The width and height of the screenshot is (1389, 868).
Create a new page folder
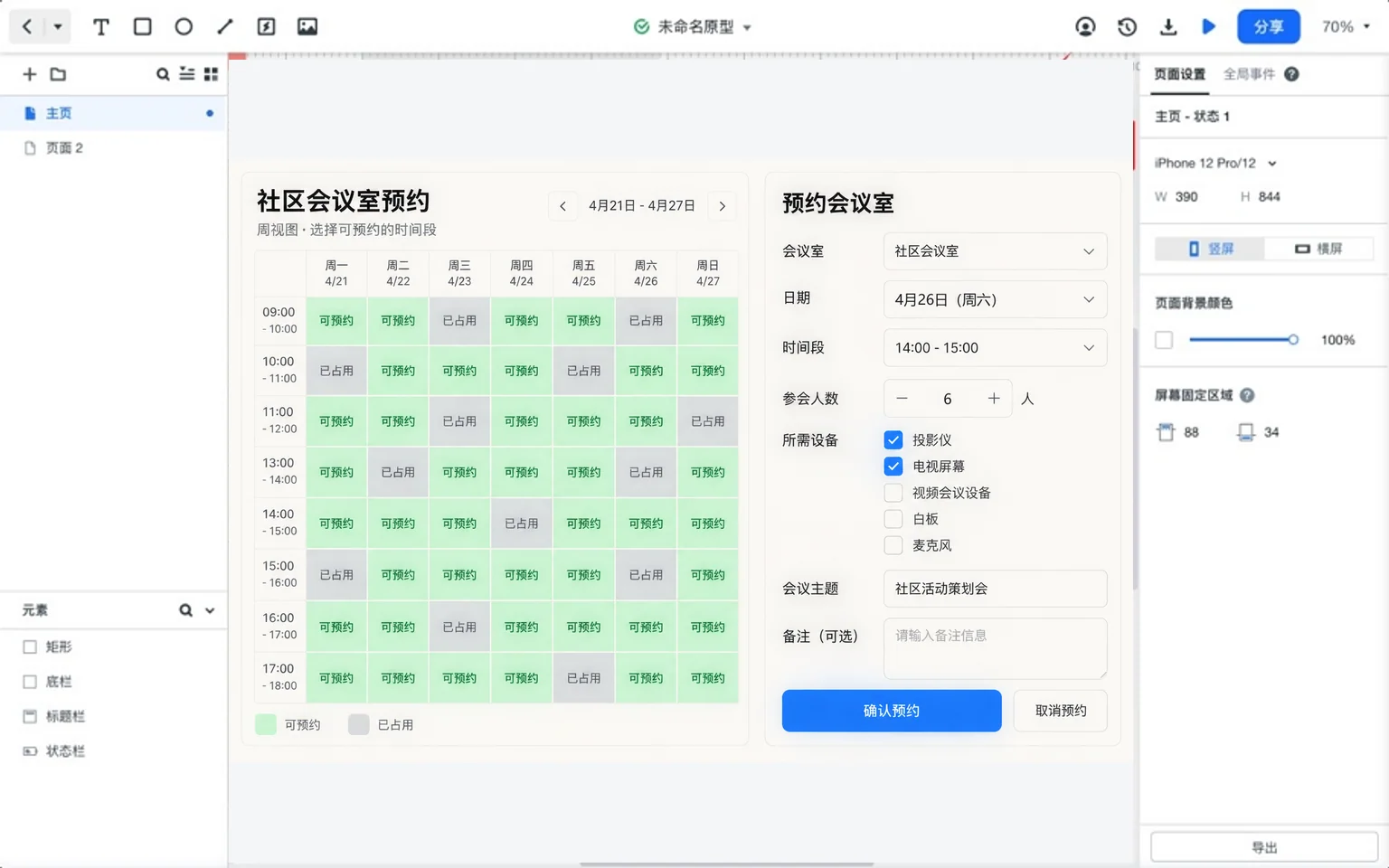(58, 74)
